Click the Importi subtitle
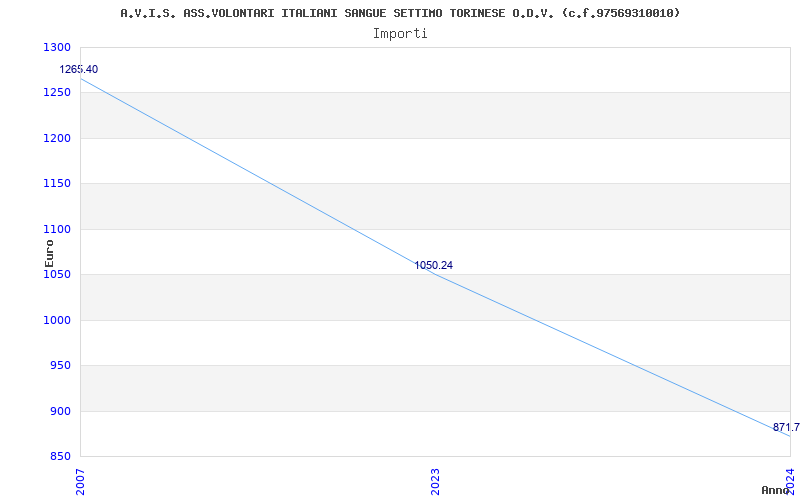800x500 pixels. 400,34
